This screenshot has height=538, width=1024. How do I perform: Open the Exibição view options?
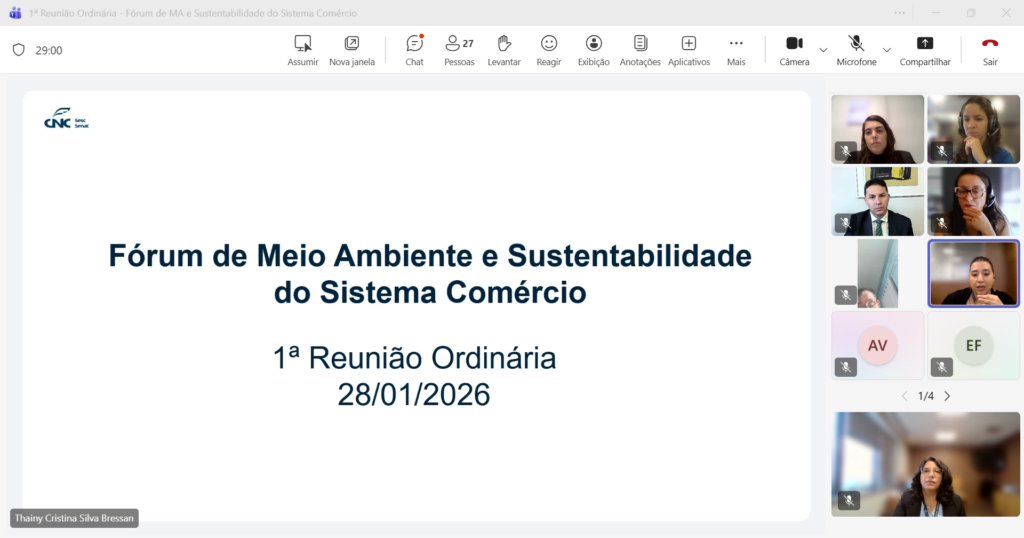593,50
